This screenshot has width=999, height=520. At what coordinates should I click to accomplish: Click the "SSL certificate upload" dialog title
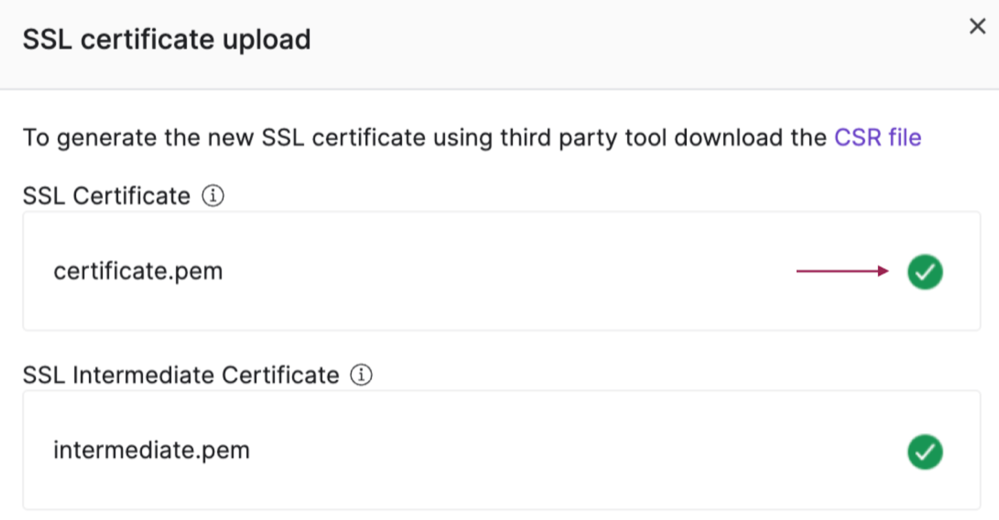click(167, 40)
